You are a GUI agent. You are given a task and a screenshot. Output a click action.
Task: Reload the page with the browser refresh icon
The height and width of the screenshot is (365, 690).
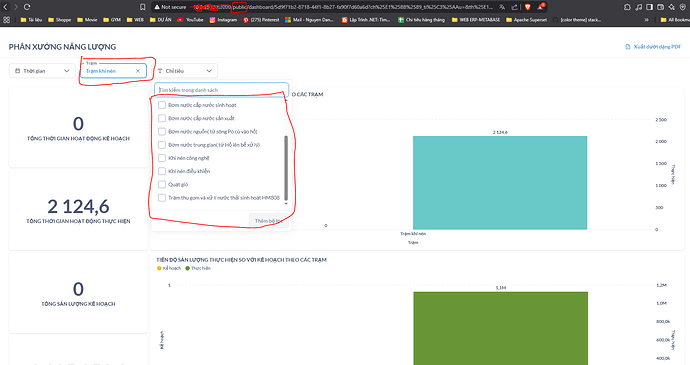[27, 7]
